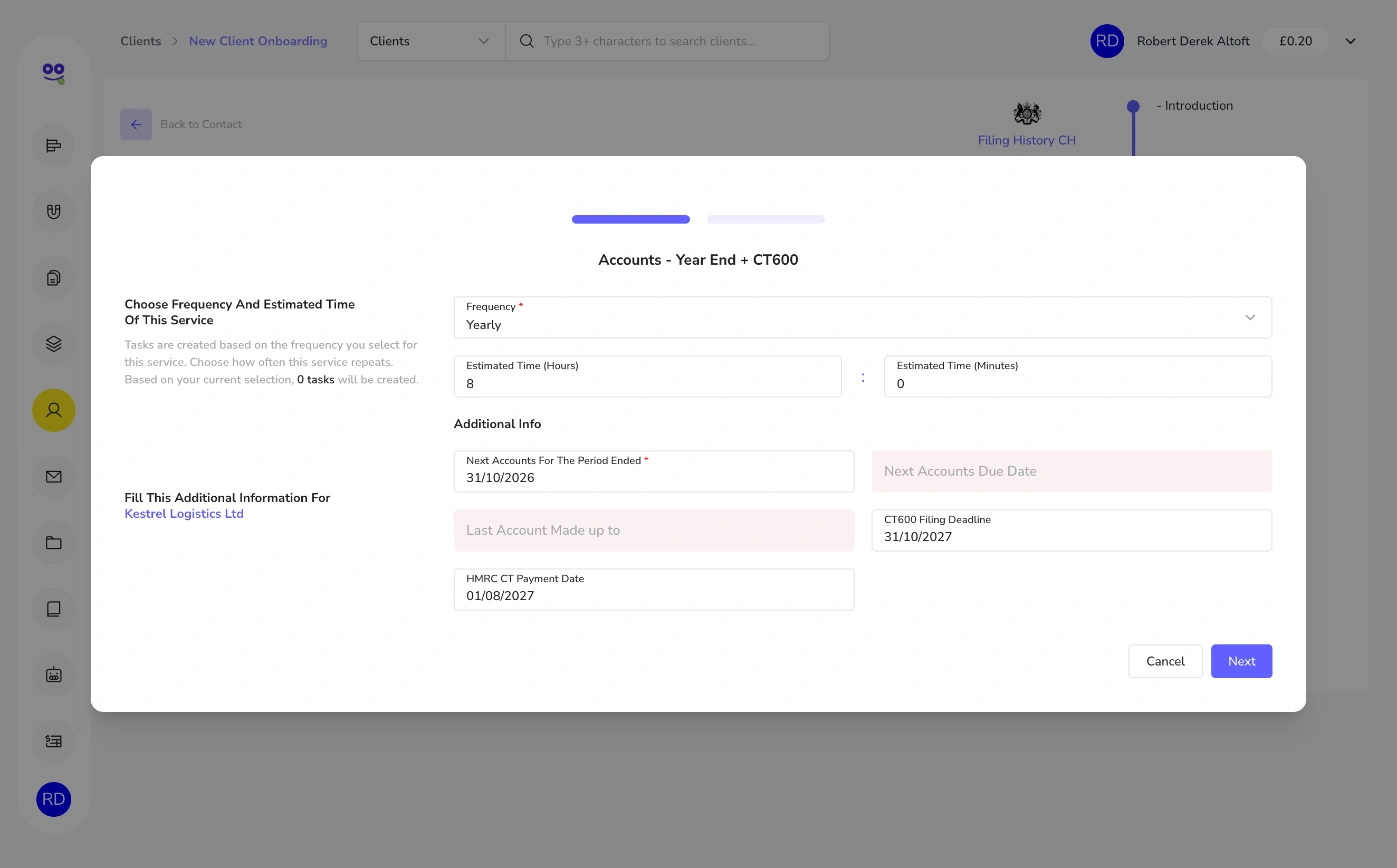Open the Frequency dropdown set to Yearly

click(863, 317)
